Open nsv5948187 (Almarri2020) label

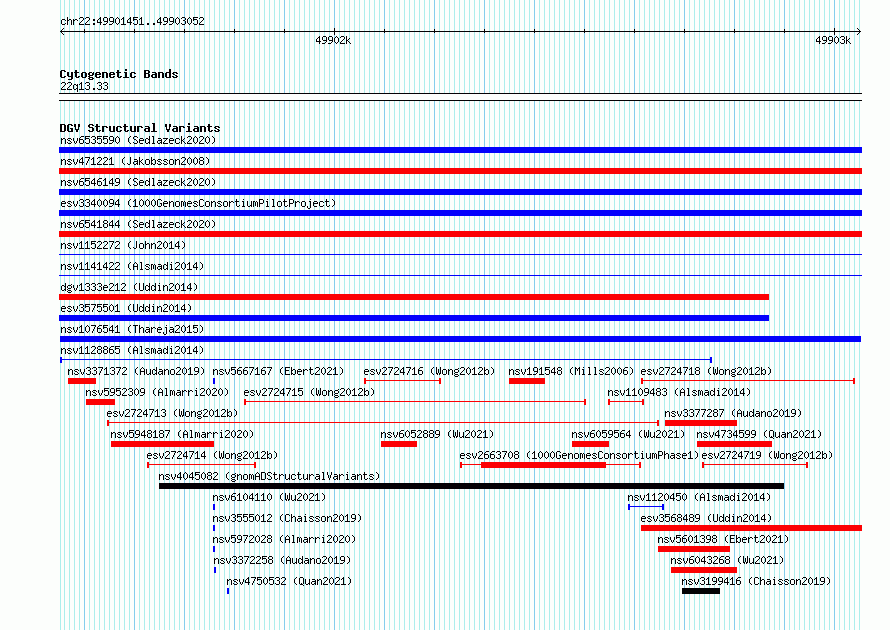pos(182,434)
